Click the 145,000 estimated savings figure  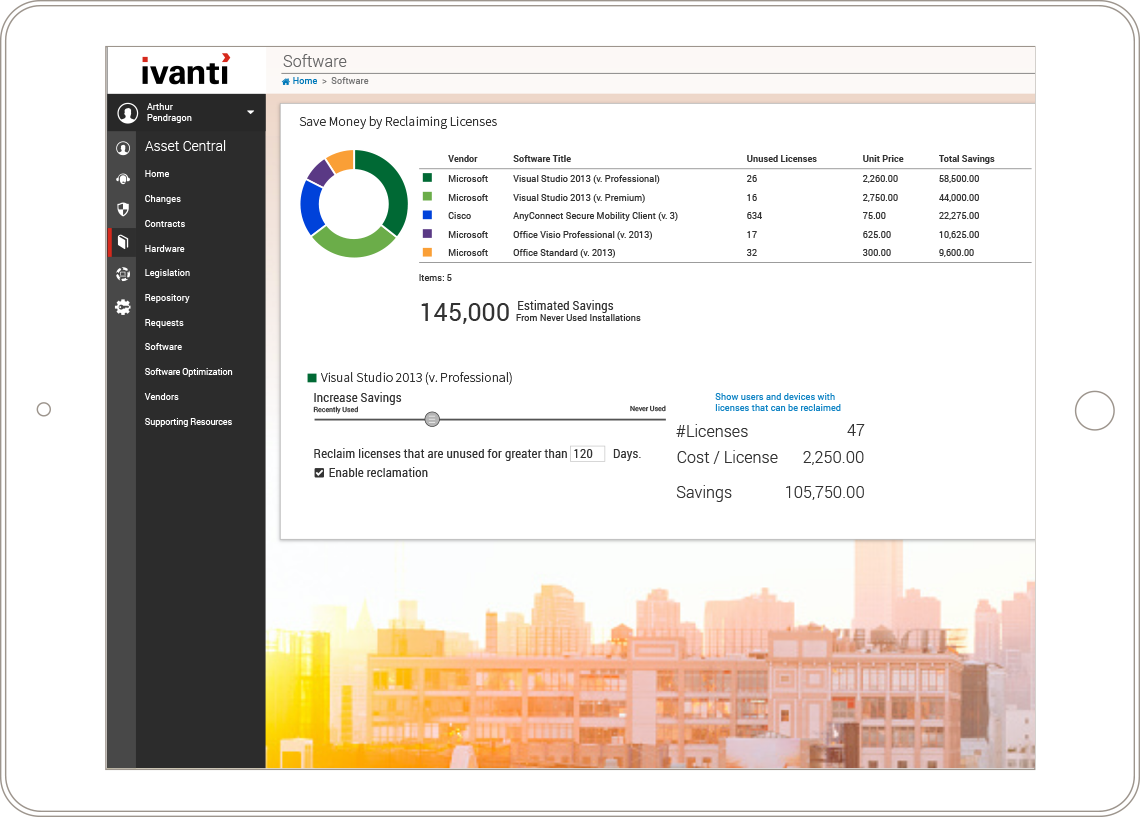(x=465, y=313)
